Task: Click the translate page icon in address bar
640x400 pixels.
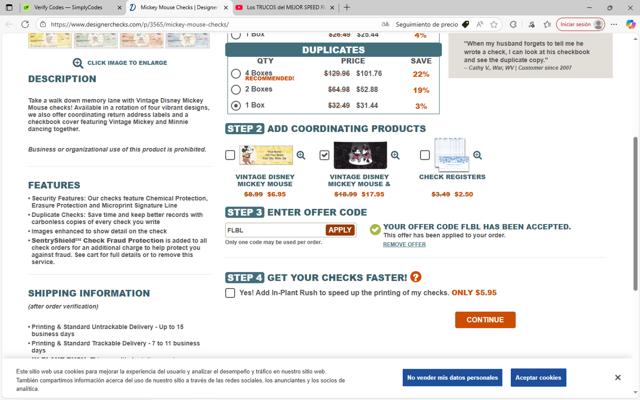Action: pos(385,24)
